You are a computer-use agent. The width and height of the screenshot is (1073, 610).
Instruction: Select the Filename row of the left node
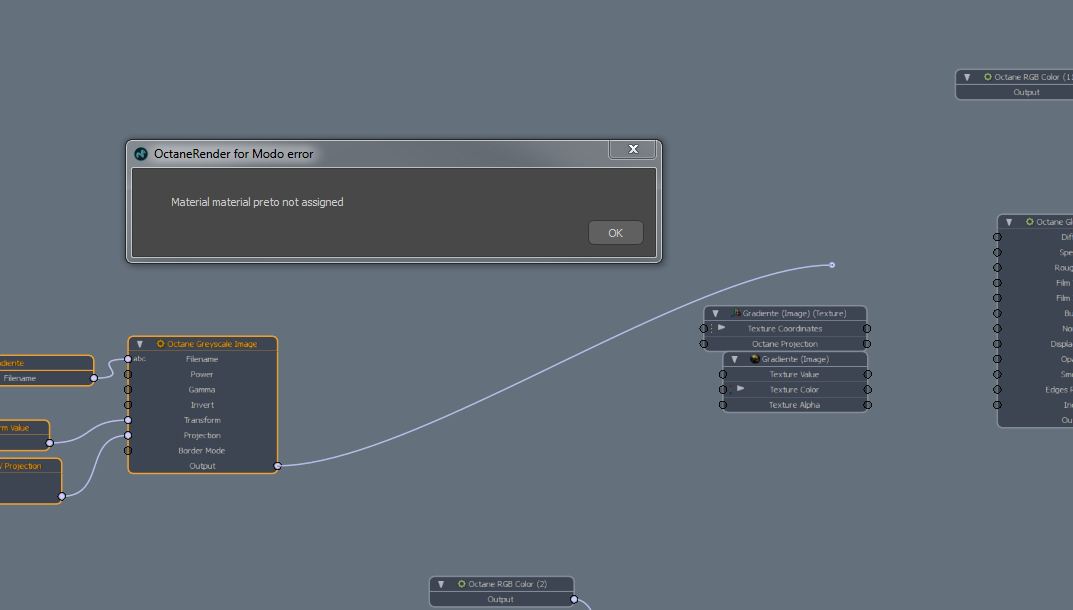point(46,378)
